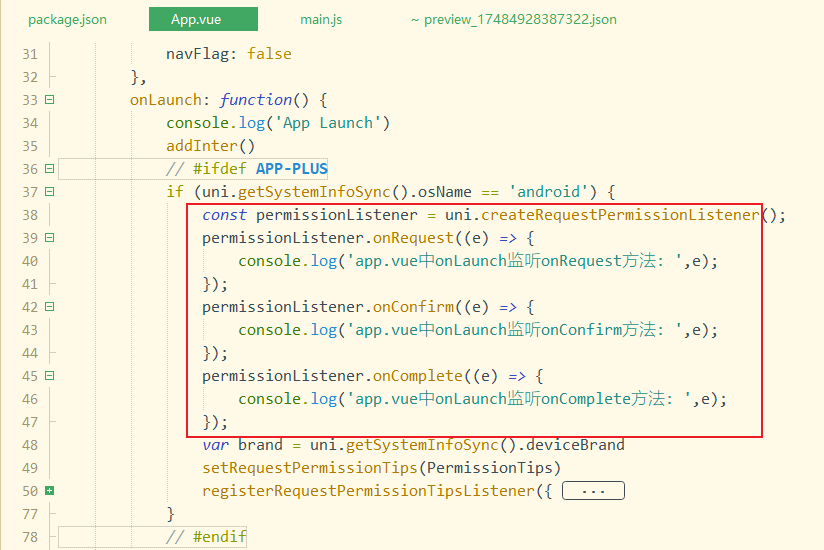Open the preview_17484928387322.json tab
Viewport: 824px width, 550px height.
(x=514, y=19)
